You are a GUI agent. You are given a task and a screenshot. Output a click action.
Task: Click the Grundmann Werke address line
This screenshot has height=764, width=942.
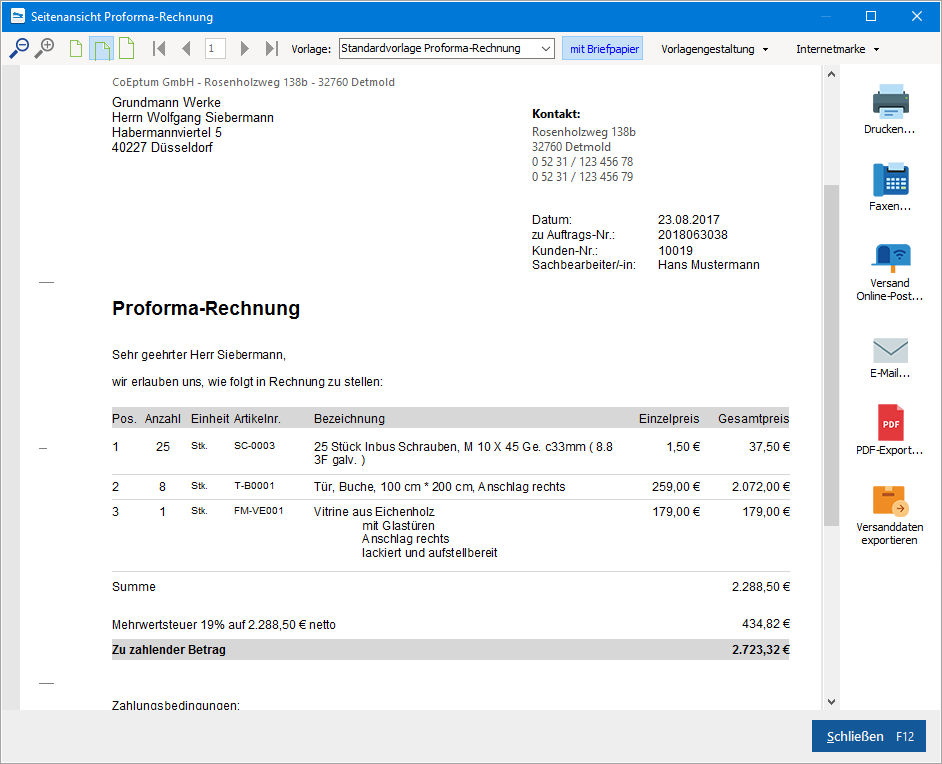pos(166,102)
